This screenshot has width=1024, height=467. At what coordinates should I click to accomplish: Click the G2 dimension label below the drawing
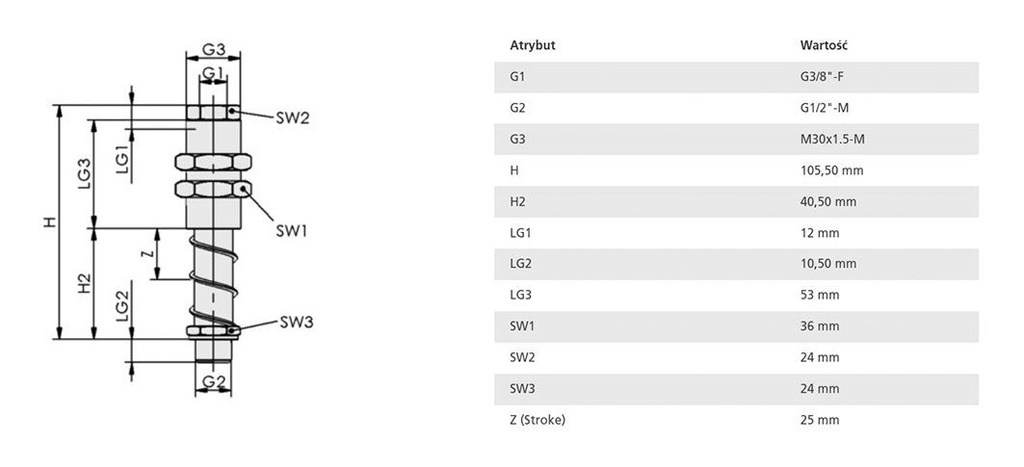(x=212, y=382)
